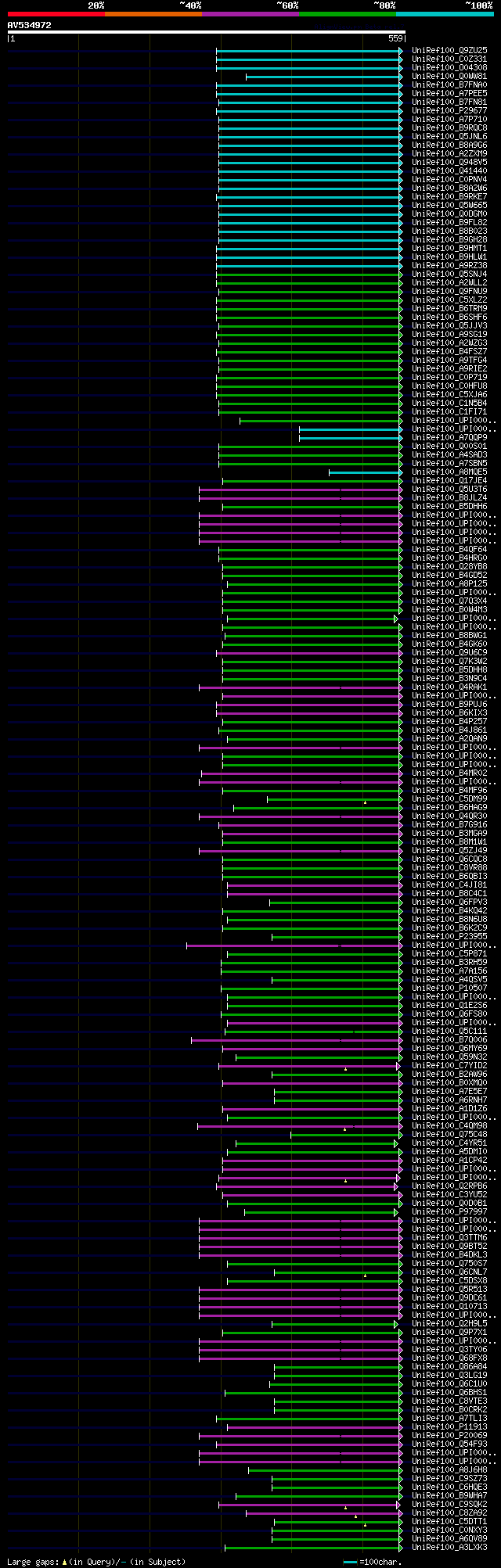
Task: Select the UniRef100_Q5JNL6 label
Action: click(x=449, y=136)
